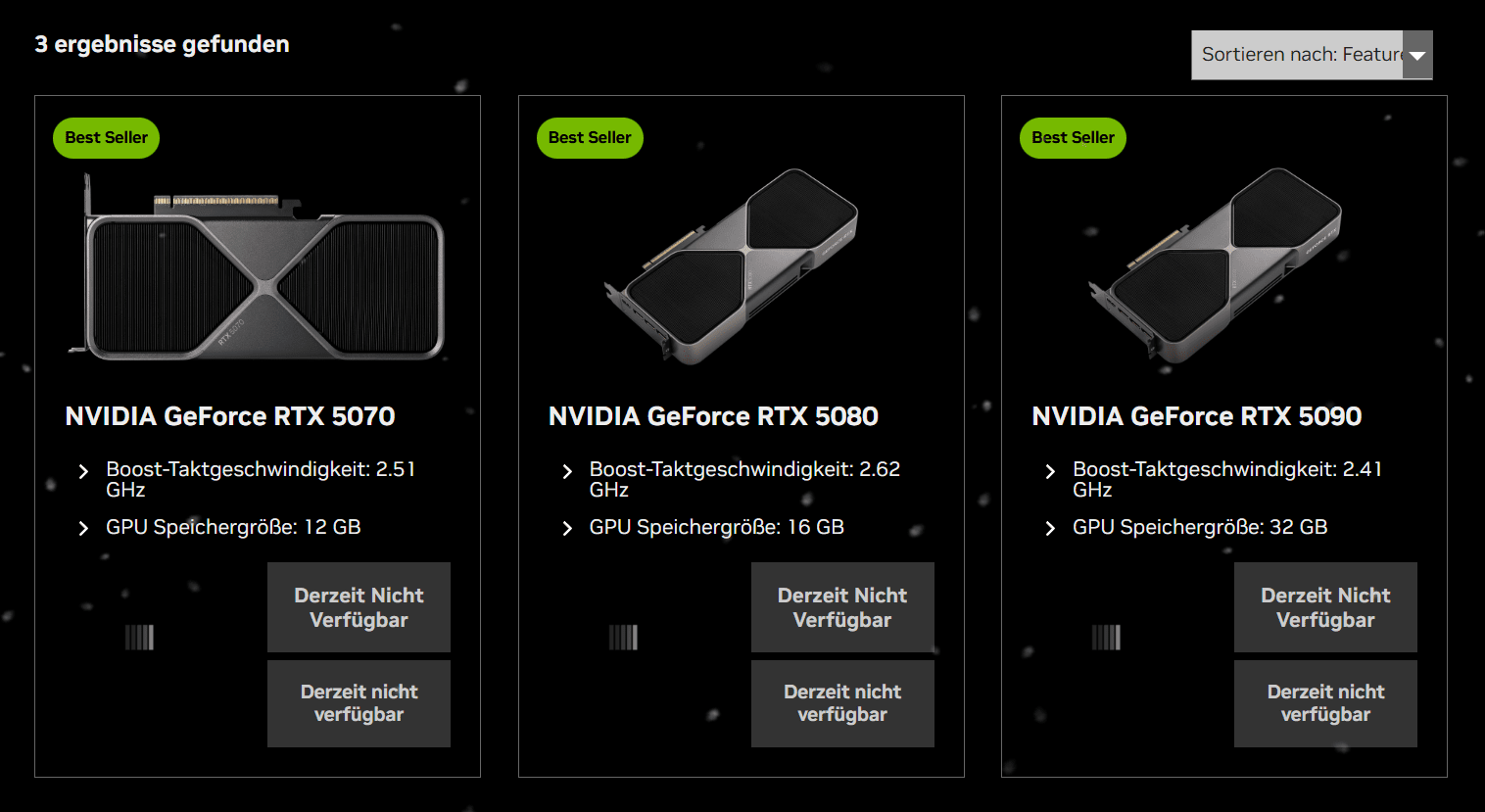Expand RTX 5090 GPU Speichergröße chevron
This screenshot has width=1485, height=812.
[x=1050, y=529]
